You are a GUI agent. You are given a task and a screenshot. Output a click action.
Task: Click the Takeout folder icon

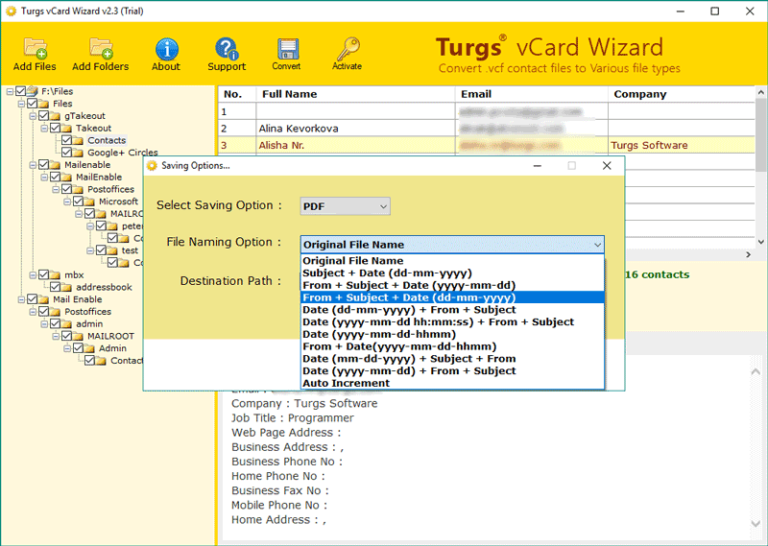pyautogui.click(x=67, y=128)
